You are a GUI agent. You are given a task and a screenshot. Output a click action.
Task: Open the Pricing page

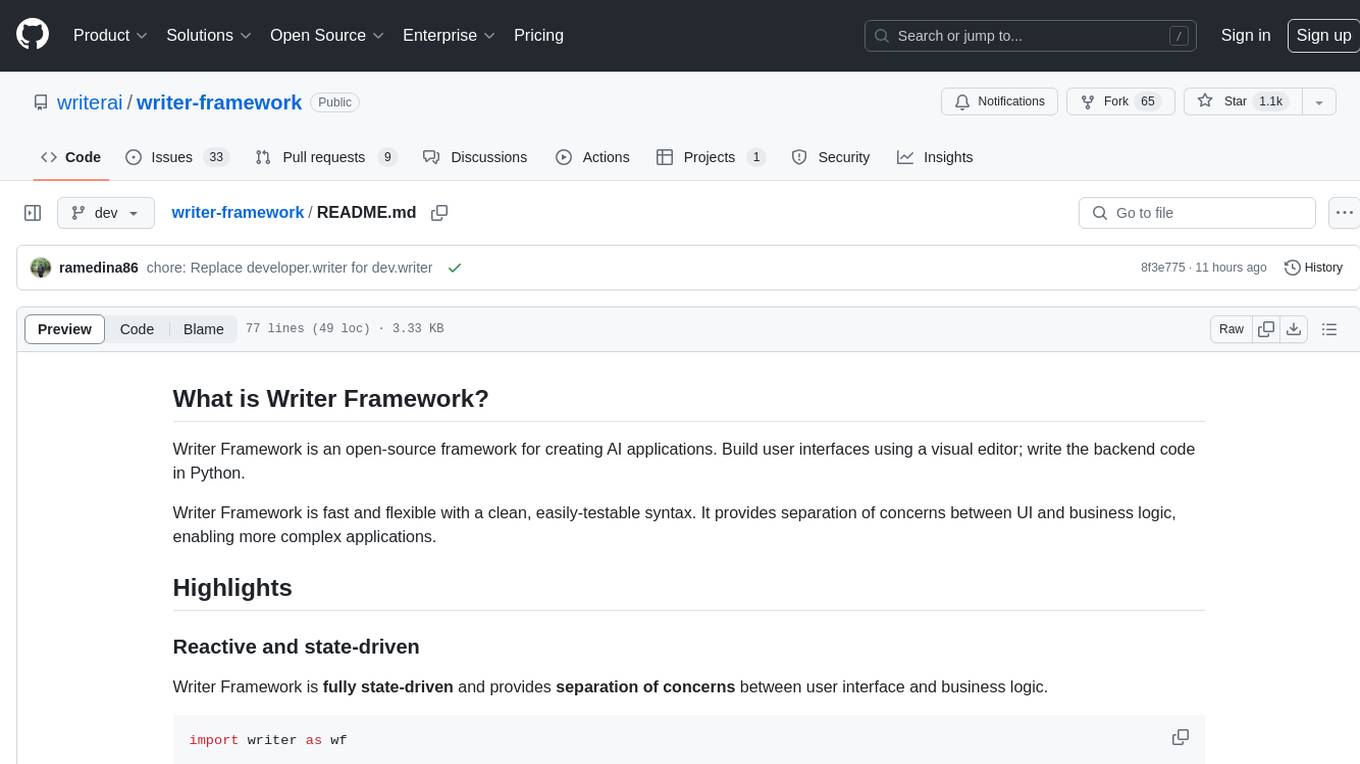pos(539,35)
